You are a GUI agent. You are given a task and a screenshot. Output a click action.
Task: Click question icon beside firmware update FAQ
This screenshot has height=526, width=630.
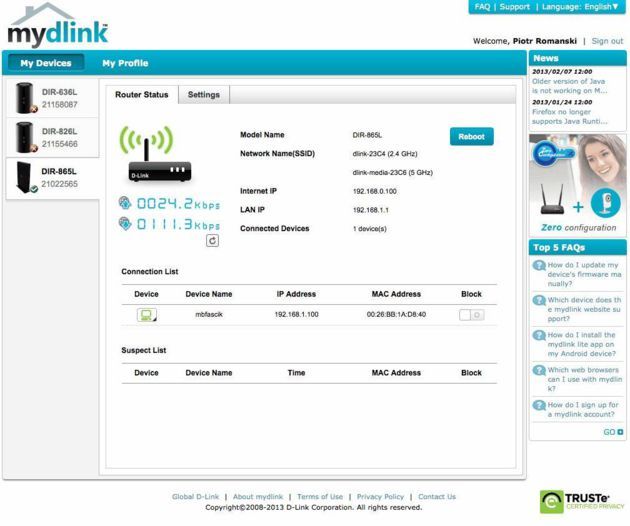539,266
